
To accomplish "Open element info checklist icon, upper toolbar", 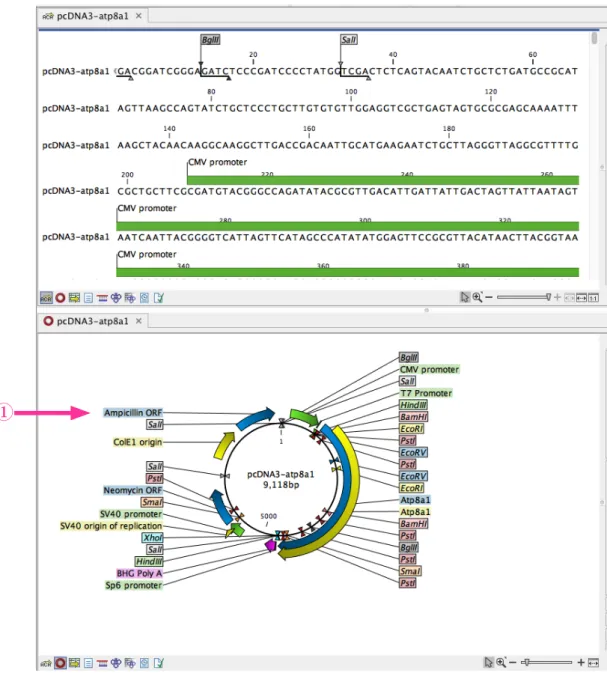I will (x=158, y=297).
